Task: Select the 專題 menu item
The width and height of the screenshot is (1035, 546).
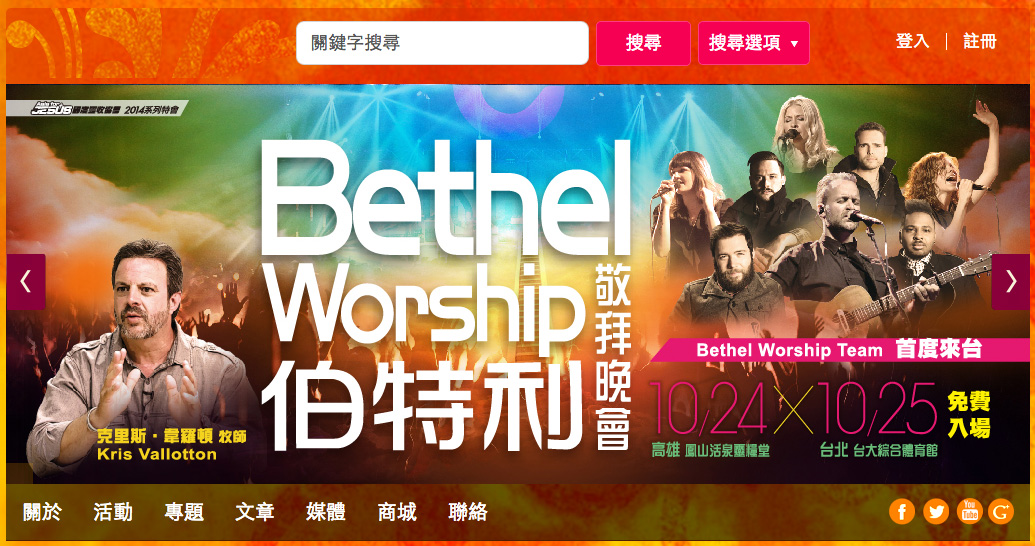Action: [x=184, y=512]
